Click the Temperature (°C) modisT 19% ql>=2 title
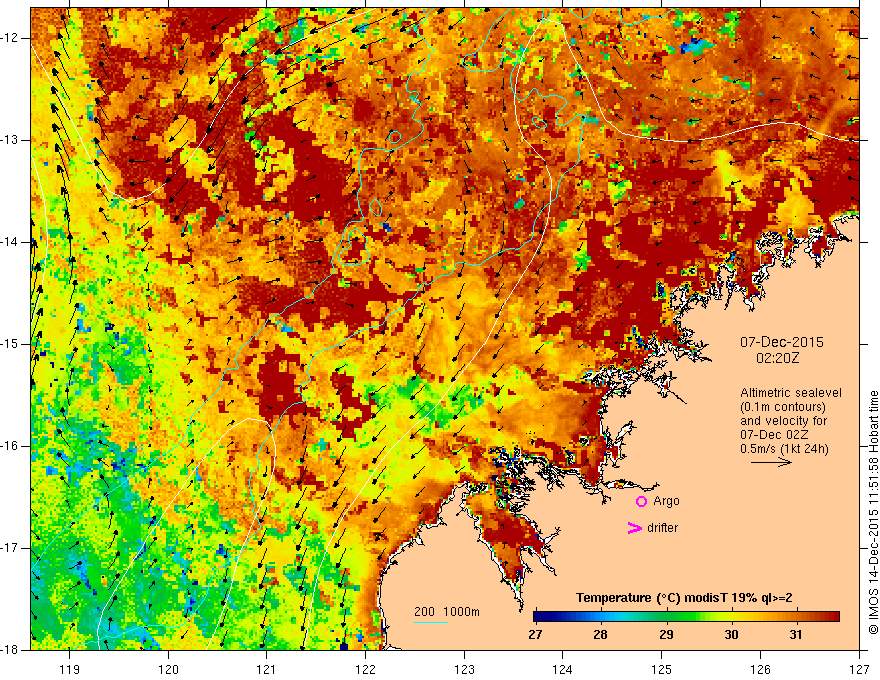Viewport: 880px width, 680px height. coord(684,598)
